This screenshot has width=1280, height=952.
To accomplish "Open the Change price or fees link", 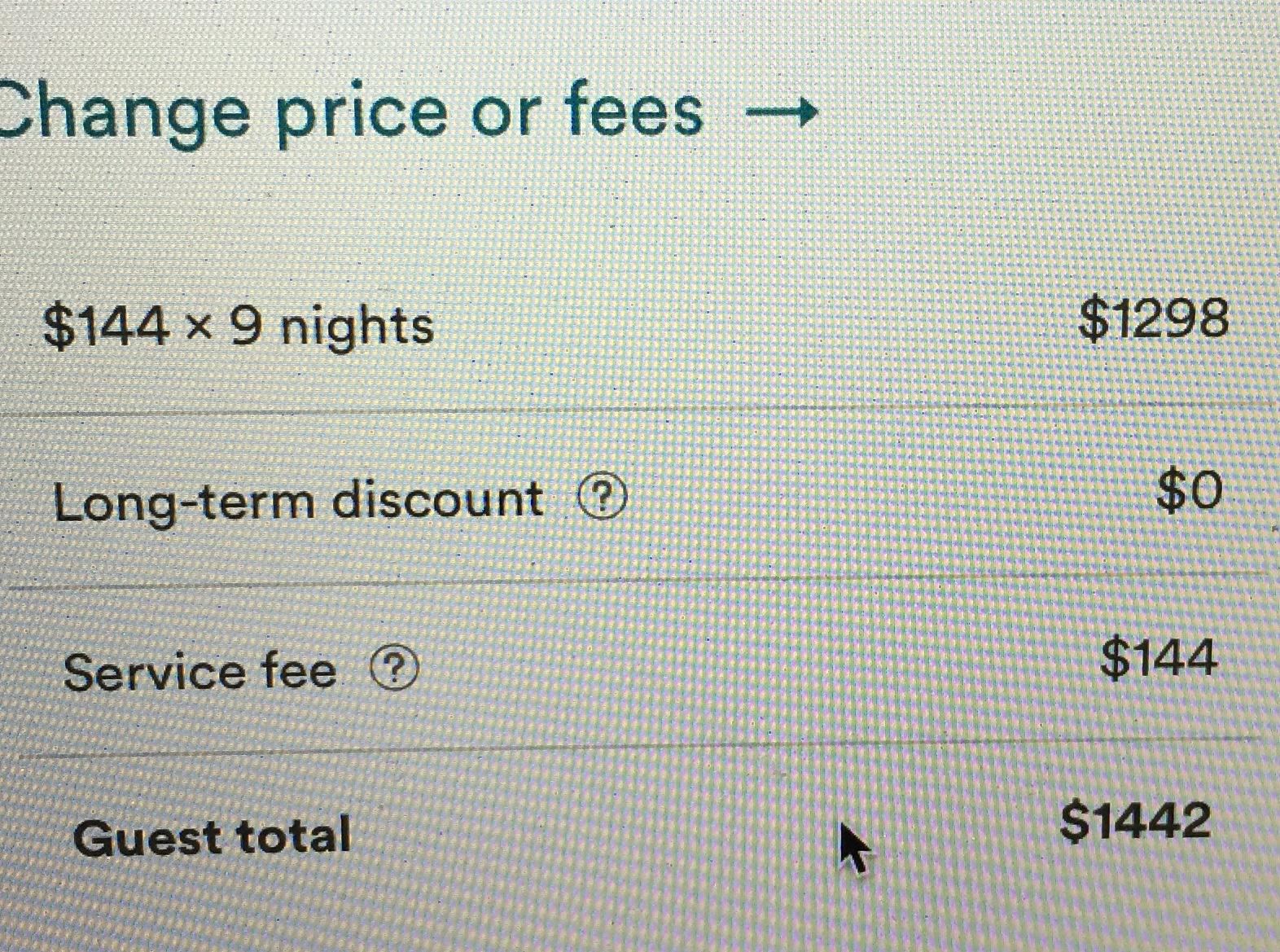I will tap(350, 112).
